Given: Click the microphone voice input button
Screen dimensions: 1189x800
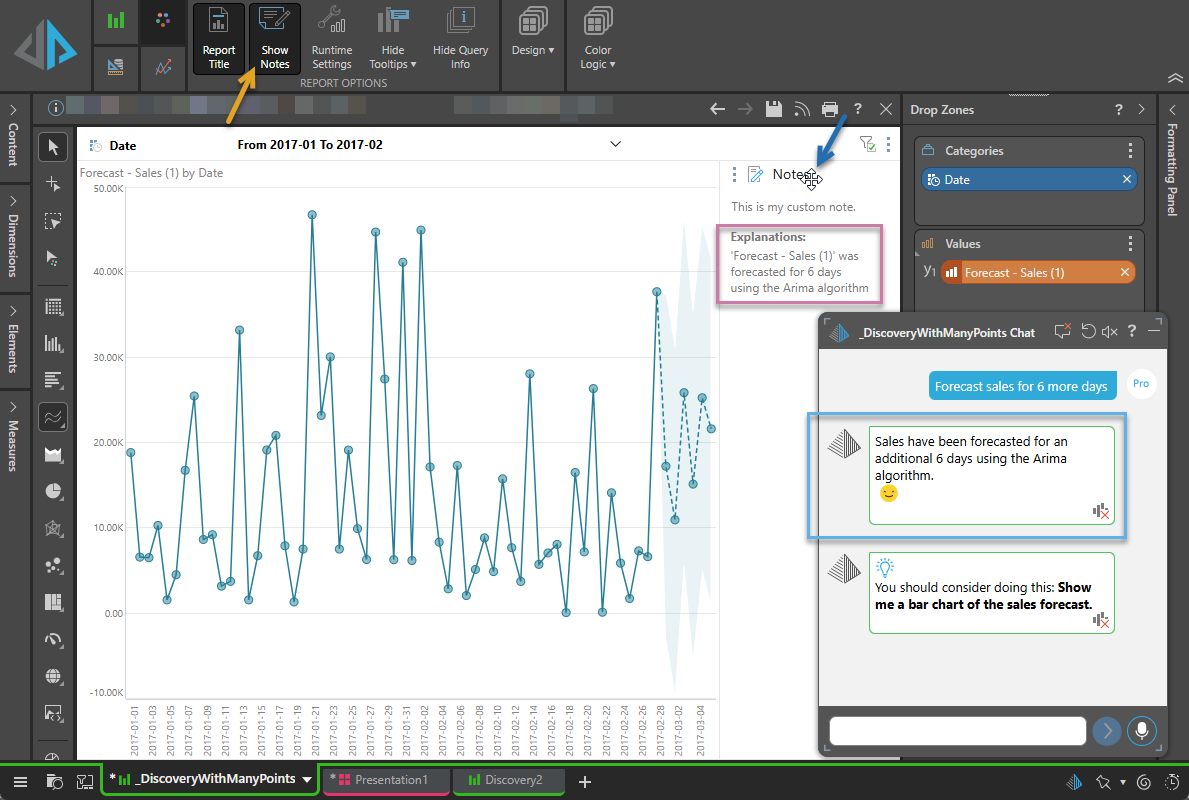Looking at the screenshot, I should (x=1140, y=731).
